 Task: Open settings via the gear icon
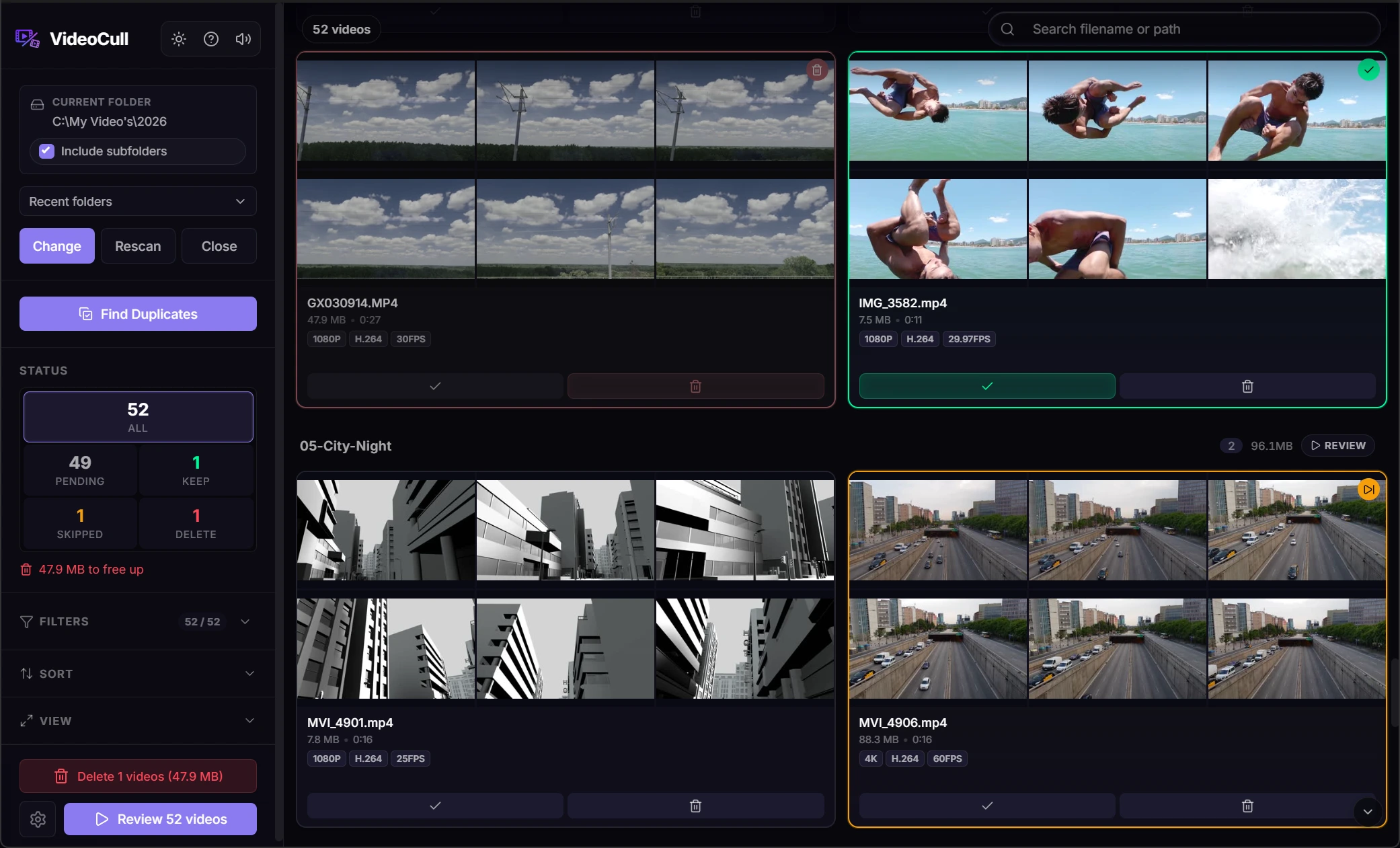38,819
